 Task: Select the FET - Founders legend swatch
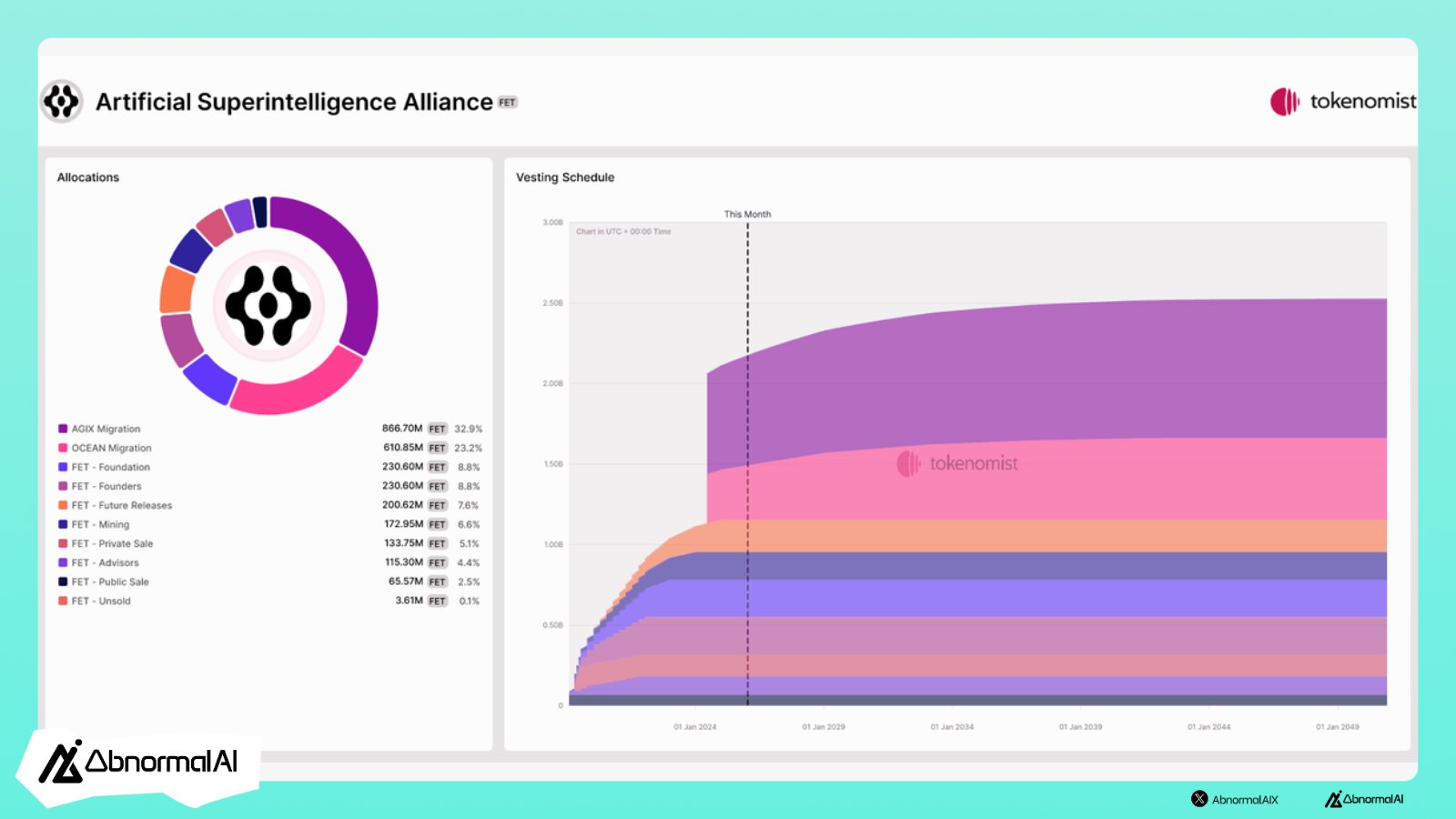tap(63, 486)
